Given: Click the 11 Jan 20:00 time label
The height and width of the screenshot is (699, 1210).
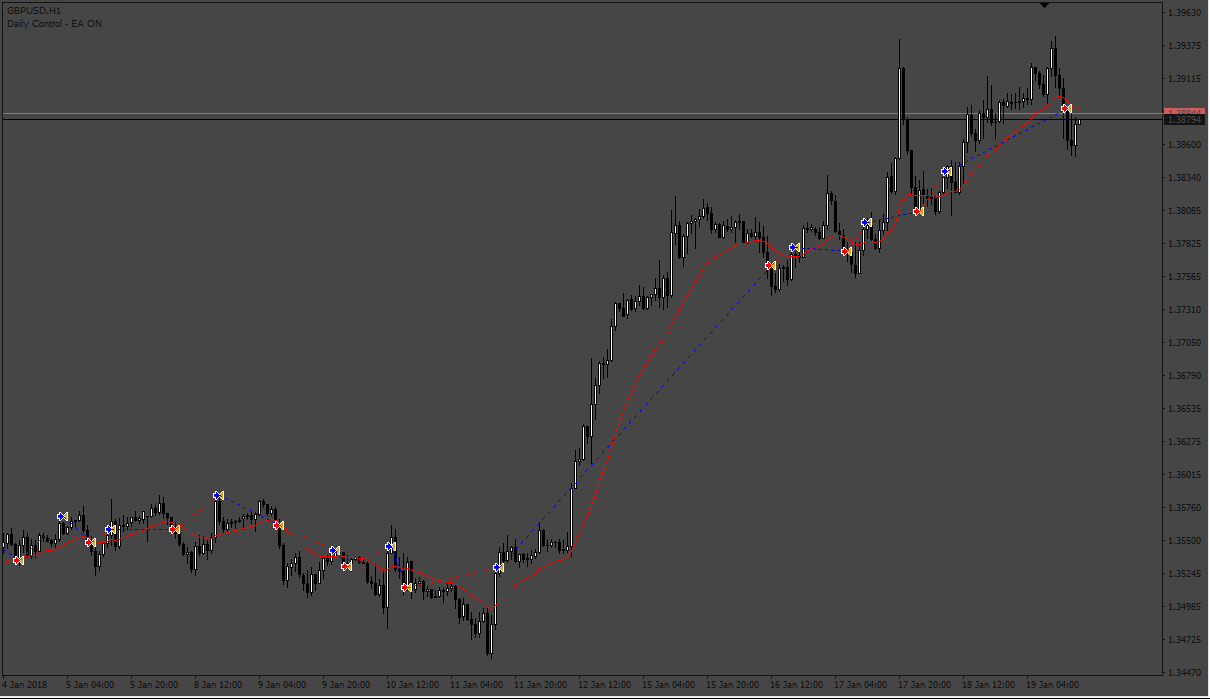Looking at the screenshot, I should tap(540, 686).
